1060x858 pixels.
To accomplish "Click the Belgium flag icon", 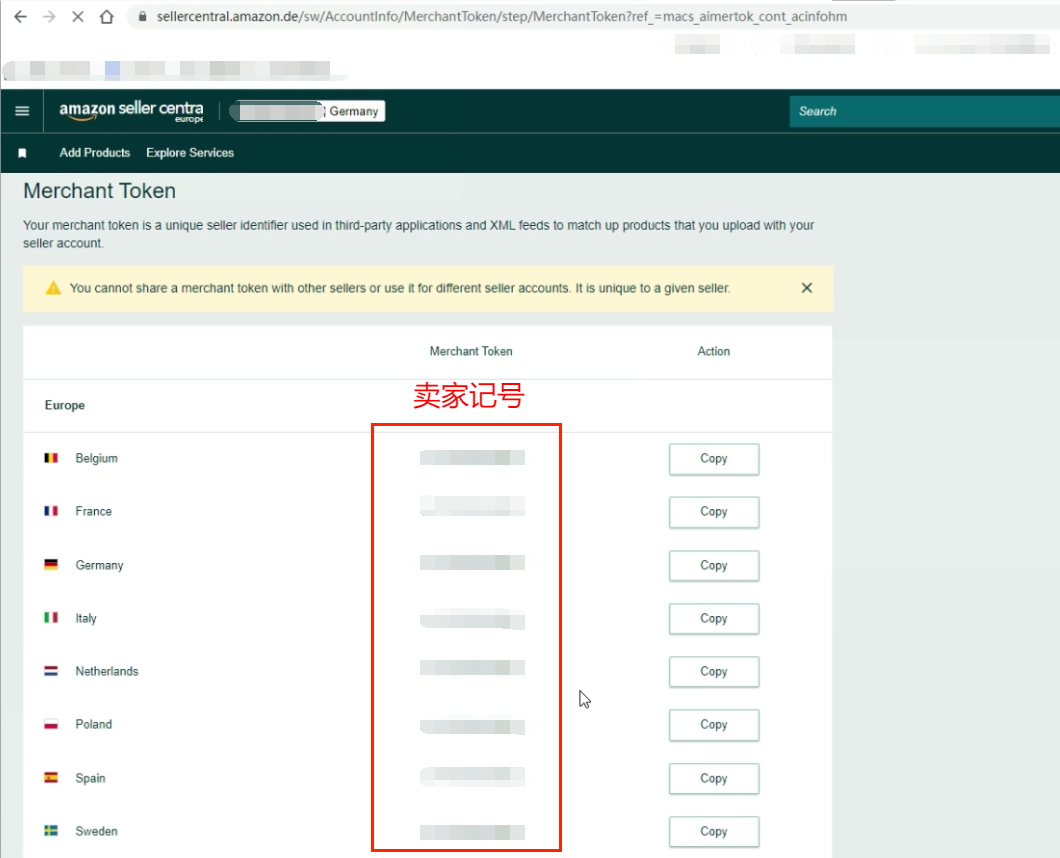I will [x=51, y=458].
